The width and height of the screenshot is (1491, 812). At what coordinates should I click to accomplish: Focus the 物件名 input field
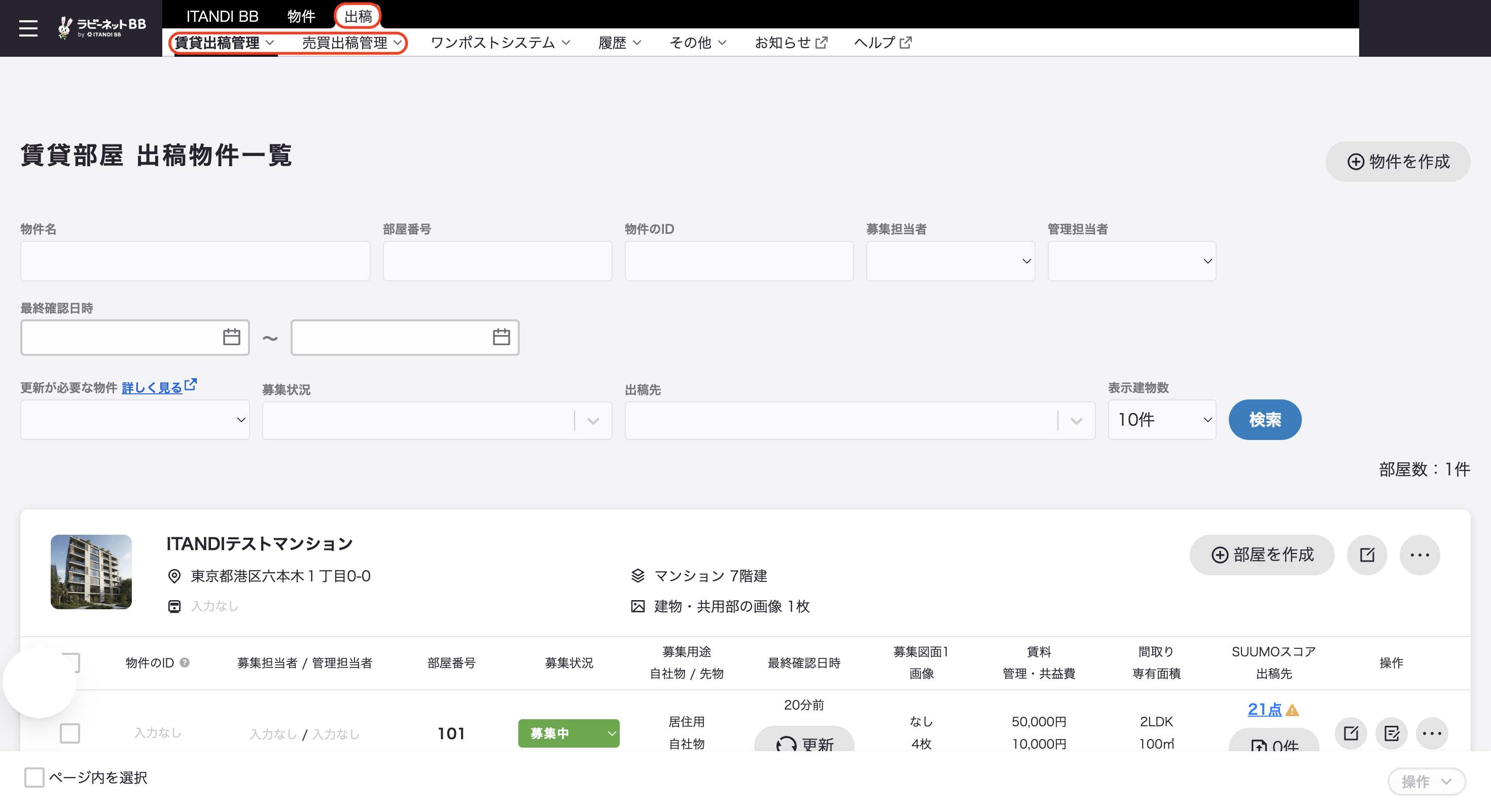point(195,261)
